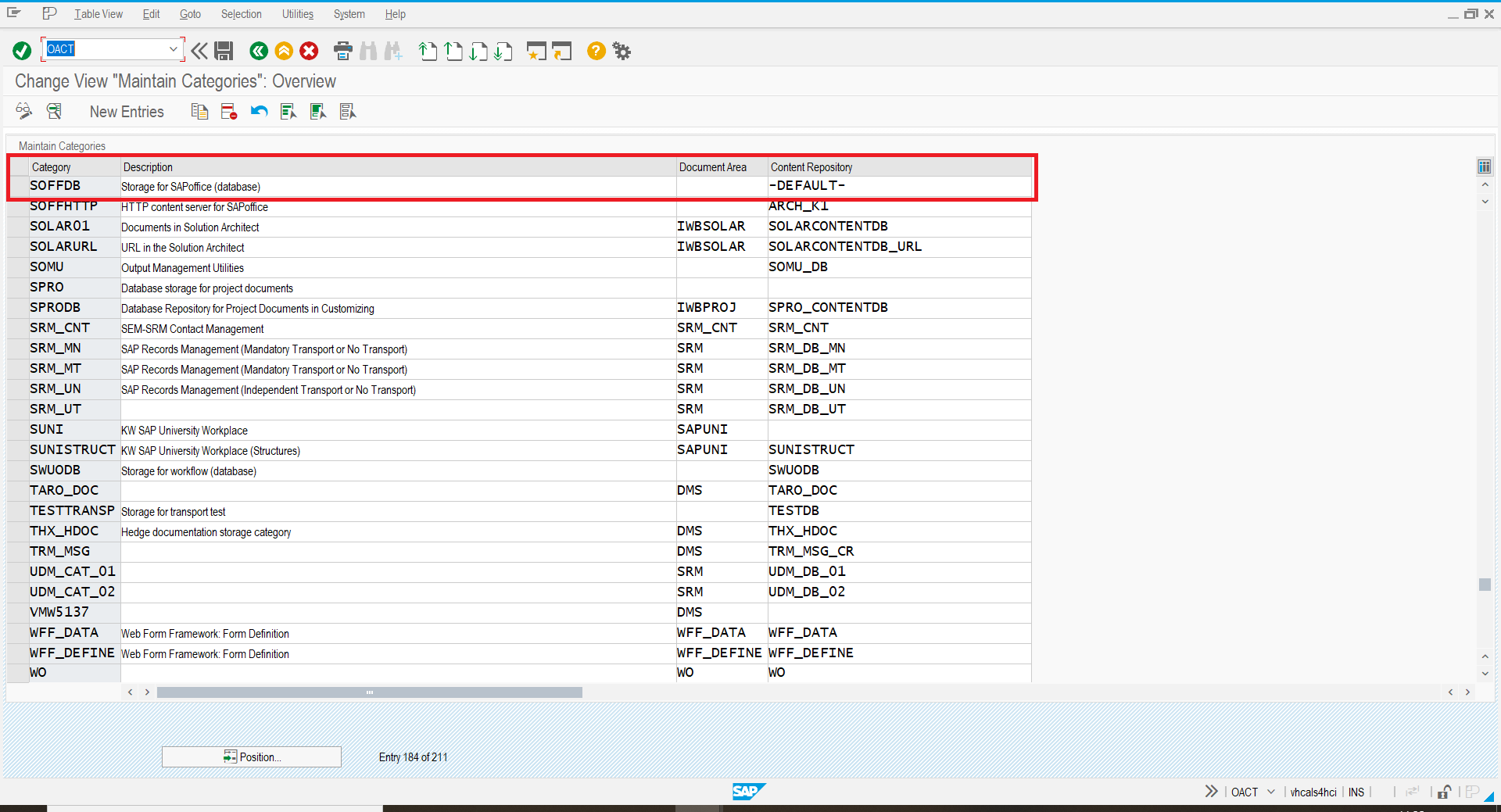
Task: Open the status bar OACT dropdown
Action: (1272, 792)
